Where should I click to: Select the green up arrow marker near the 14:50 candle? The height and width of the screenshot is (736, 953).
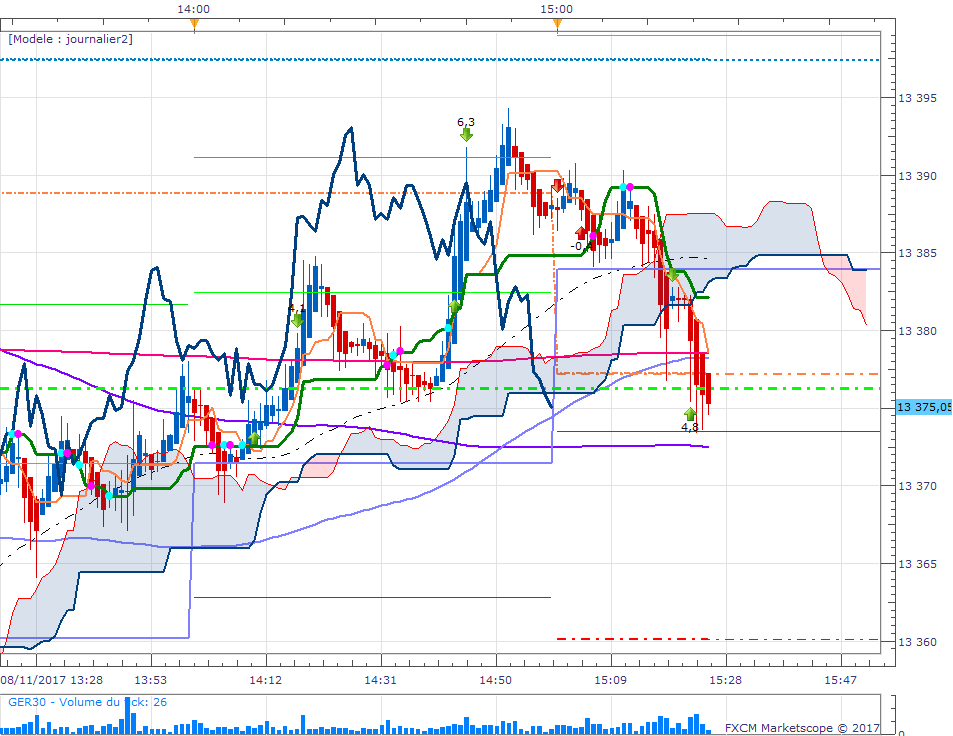tap(454, 306)
